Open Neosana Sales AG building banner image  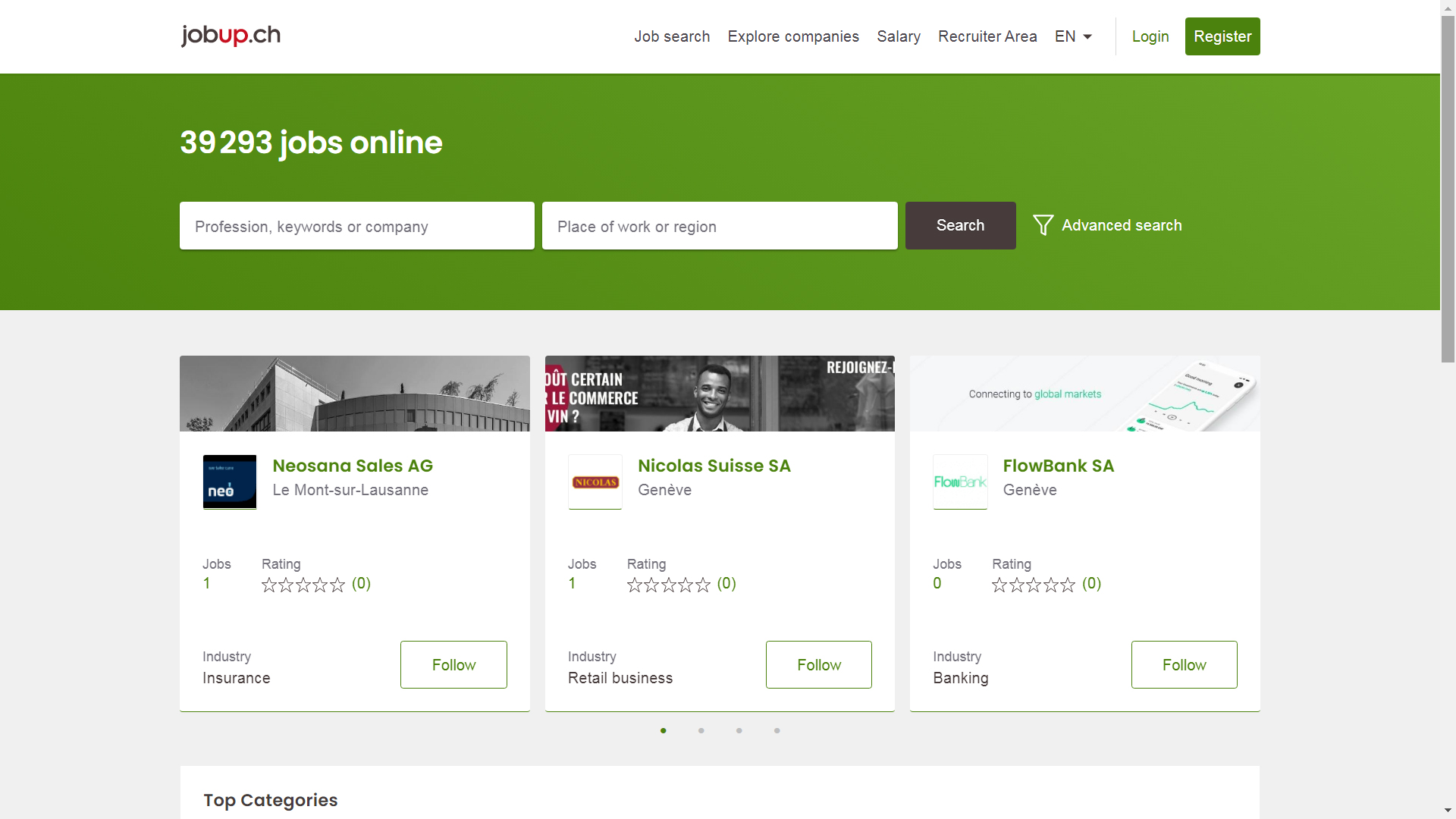355,394
